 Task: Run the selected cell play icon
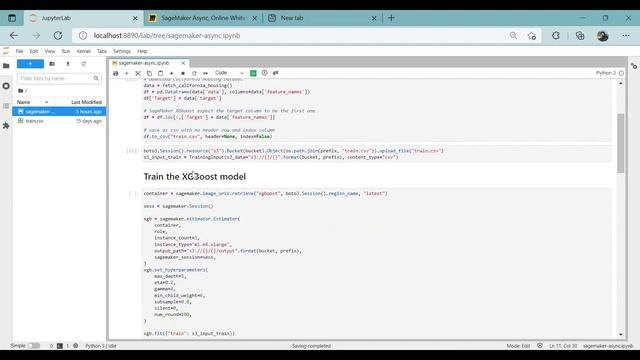tap(171, 73)
